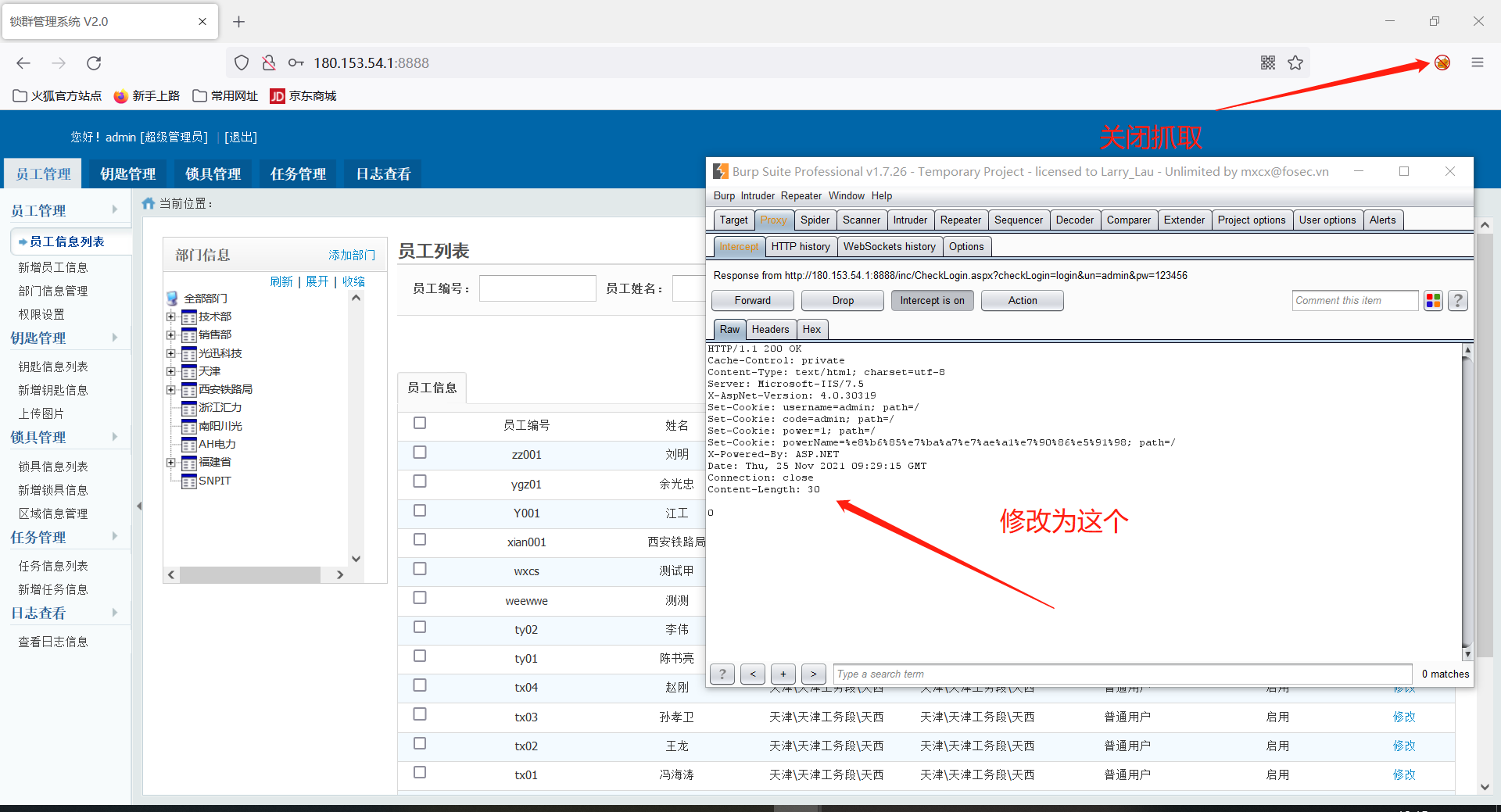The image size is (1501, 812).
Task: Open the Action button menu
Action: tap(1023, 301)
